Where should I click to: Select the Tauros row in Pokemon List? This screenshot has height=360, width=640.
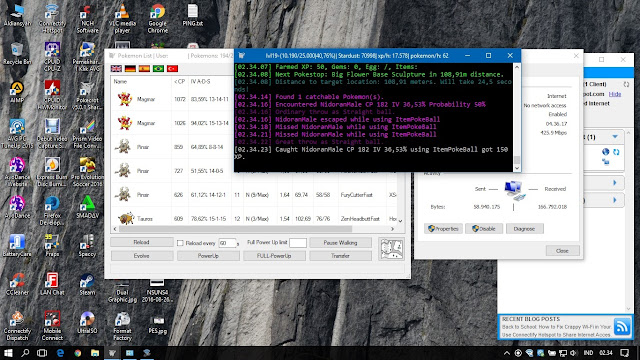pyautogui.click(x=253, y=219)
